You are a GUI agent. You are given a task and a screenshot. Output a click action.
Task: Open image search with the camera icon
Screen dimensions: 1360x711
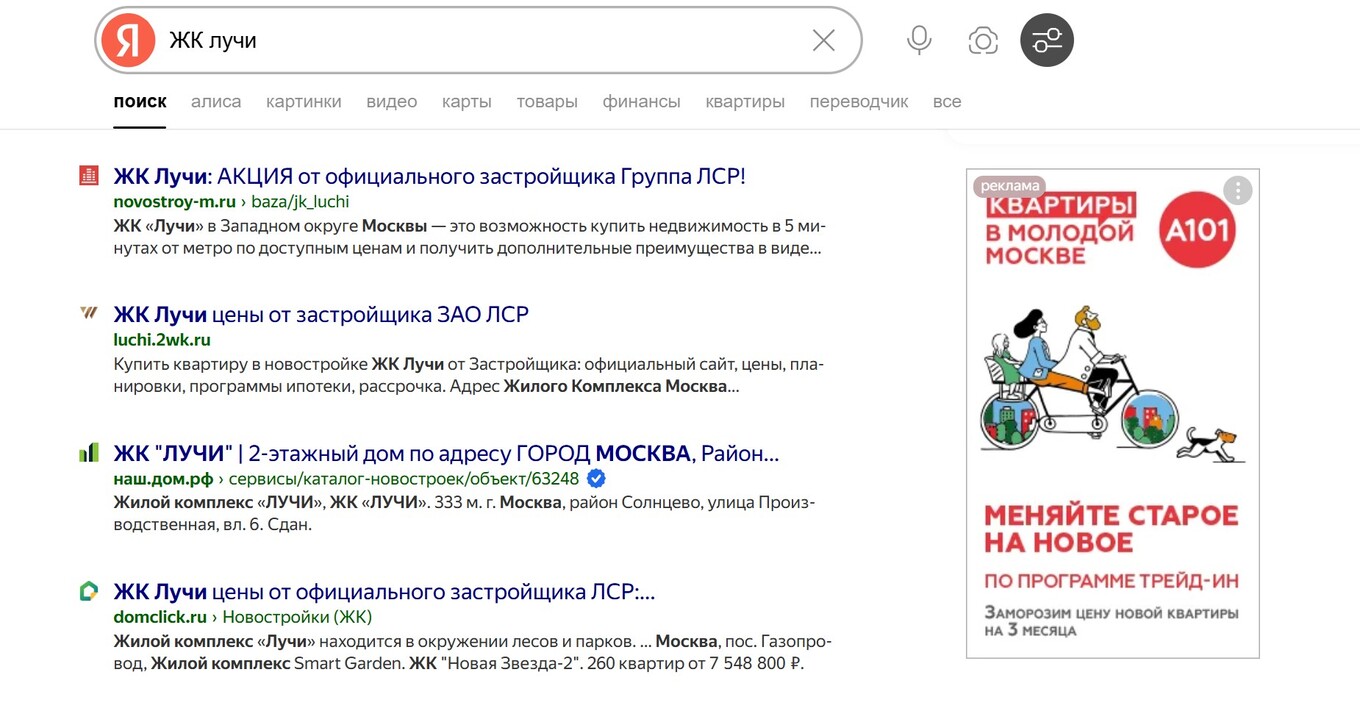tap(983, 40)
